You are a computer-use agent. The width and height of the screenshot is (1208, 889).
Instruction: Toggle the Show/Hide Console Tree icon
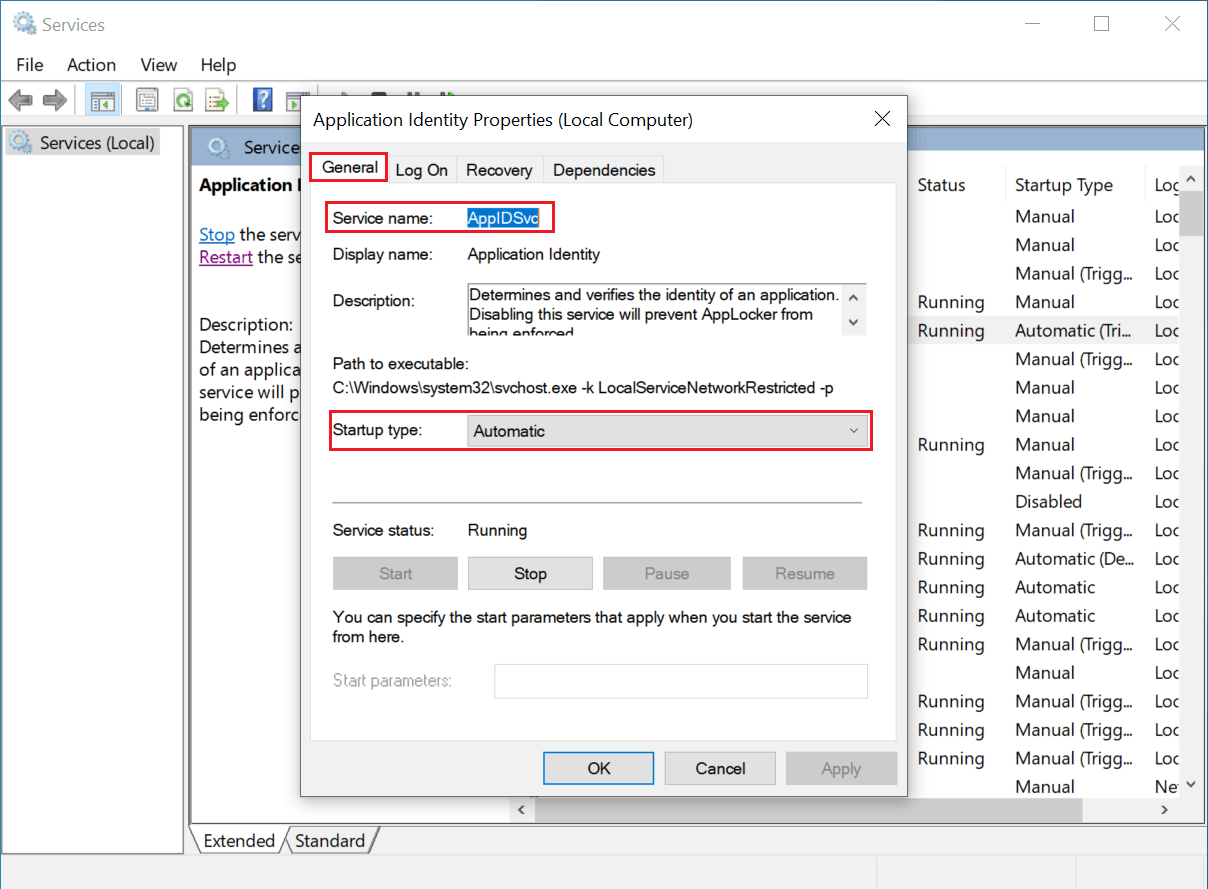(102, 100)
